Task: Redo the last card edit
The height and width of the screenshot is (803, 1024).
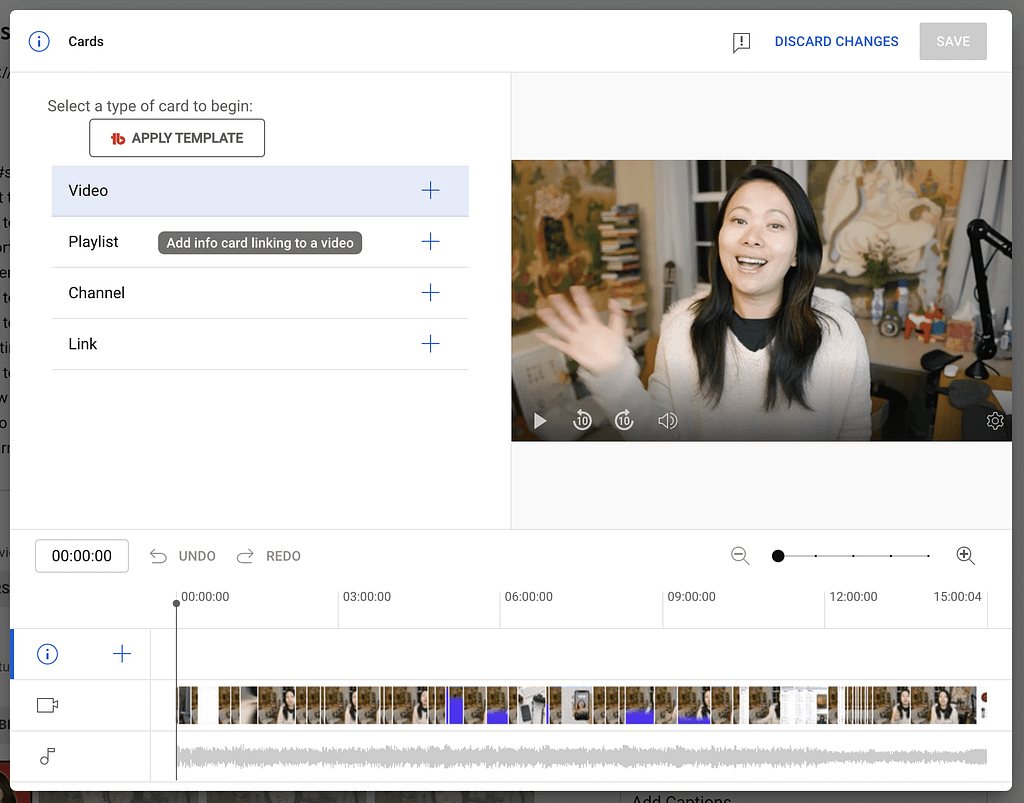Action: click(x=268, y=555)
